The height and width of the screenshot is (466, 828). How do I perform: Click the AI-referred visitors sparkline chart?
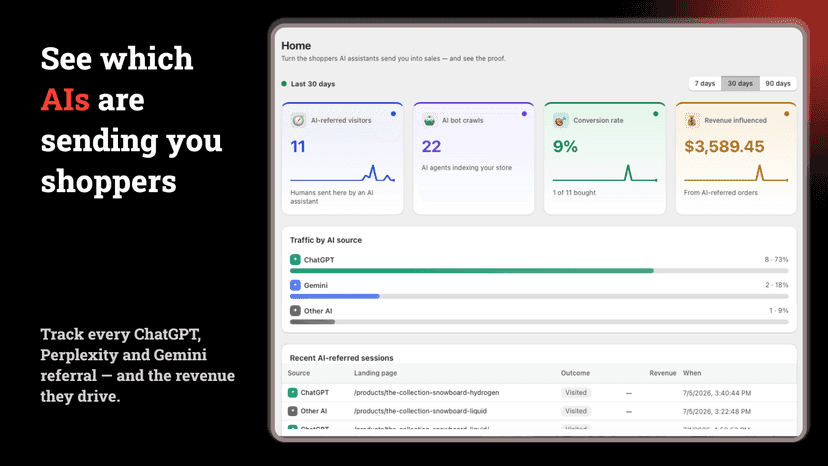click(342, 173)
